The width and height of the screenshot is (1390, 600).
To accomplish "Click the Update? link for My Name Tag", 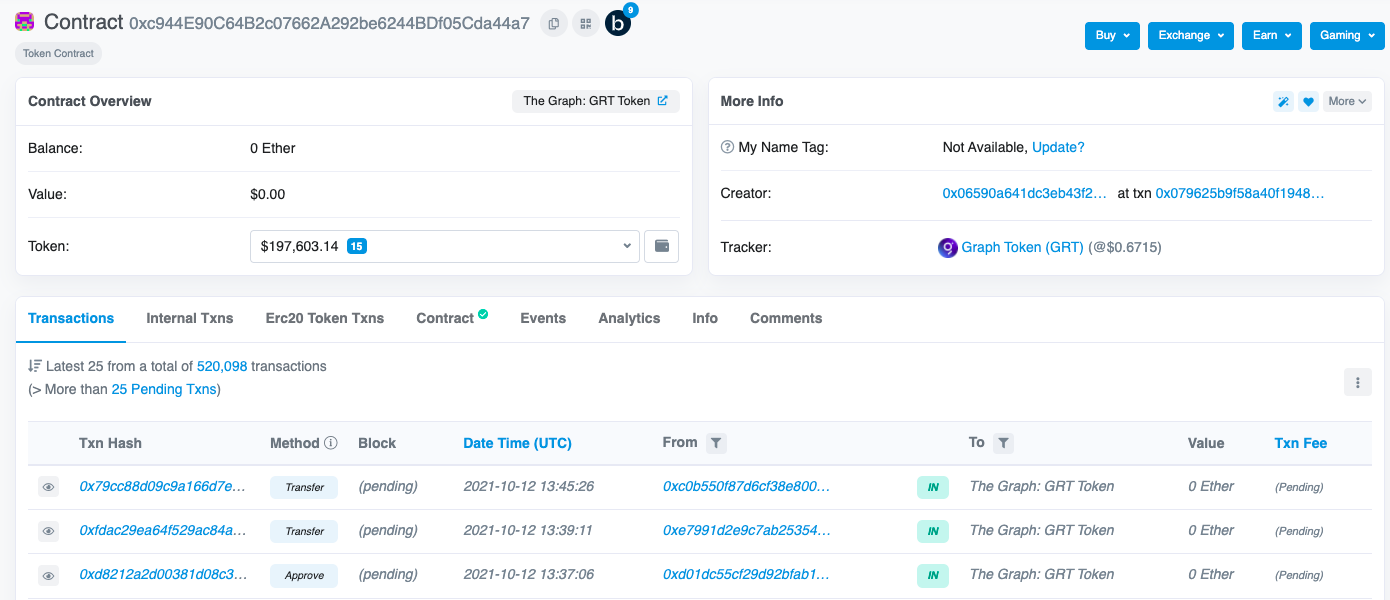I will [x=1058, y=147].
